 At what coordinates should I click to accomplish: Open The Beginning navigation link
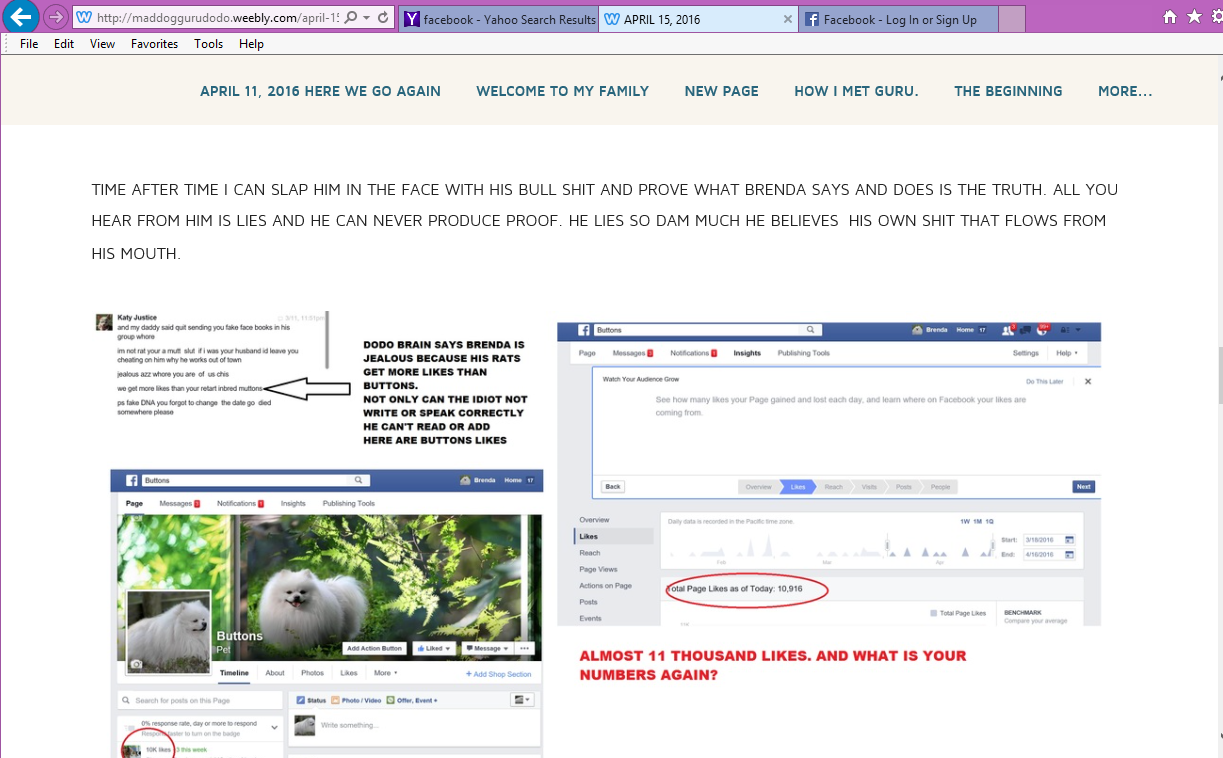click(1008, 91)
